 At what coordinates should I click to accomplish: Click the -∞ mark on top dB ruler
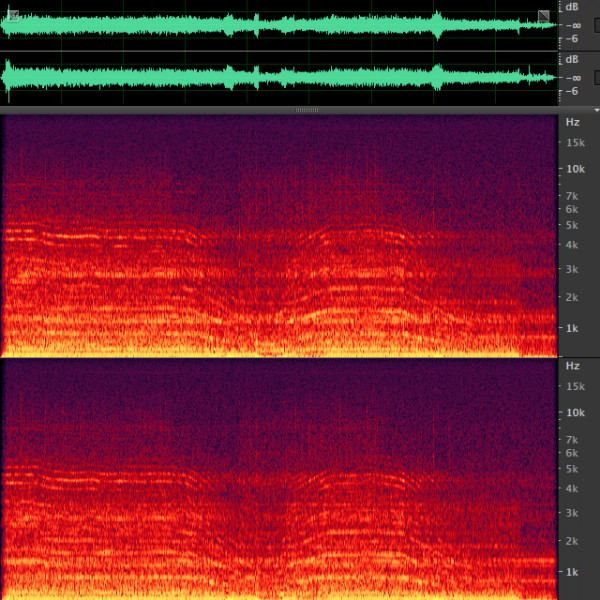[x=574, y=25]
